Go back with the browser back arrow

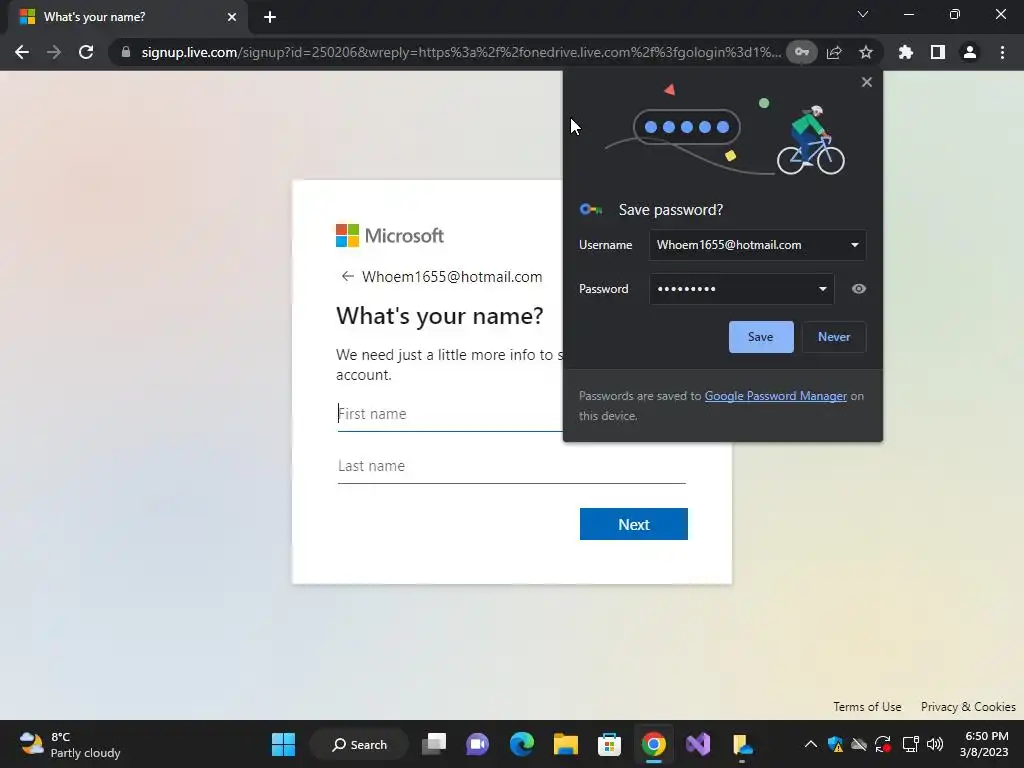[22, 52]
